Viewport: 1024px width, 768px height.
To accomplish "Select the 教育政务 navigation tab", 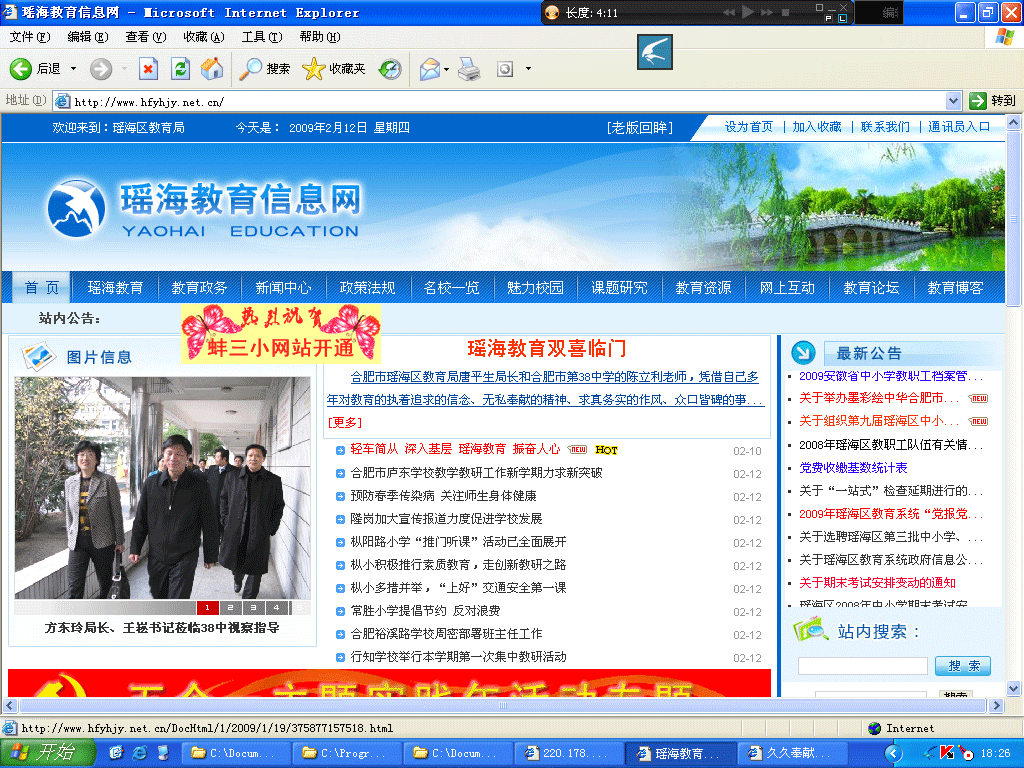I will pyautogui.click(x=199, y=287).
